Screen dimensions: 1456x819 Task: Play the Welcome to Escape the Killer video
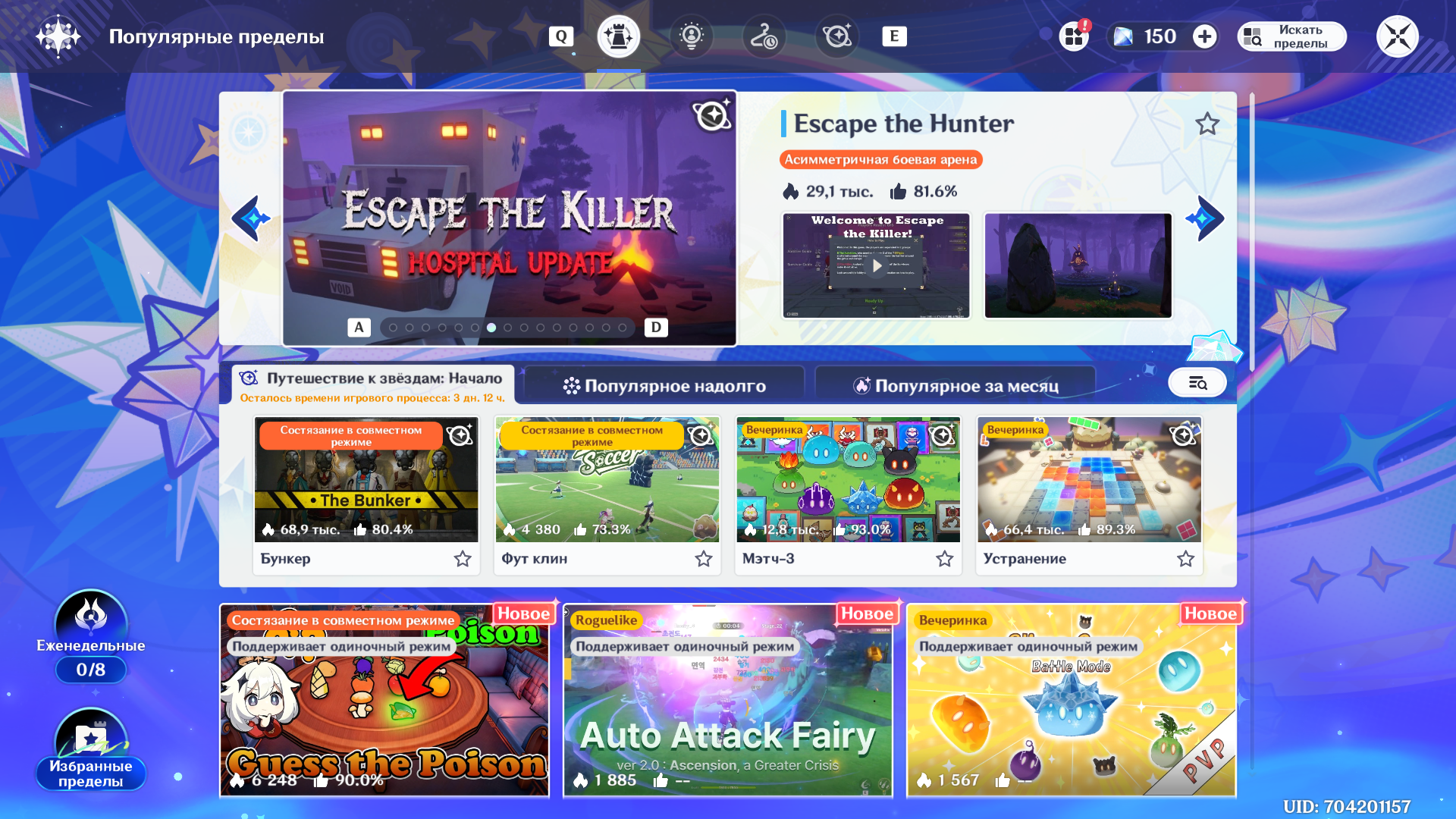877,265
